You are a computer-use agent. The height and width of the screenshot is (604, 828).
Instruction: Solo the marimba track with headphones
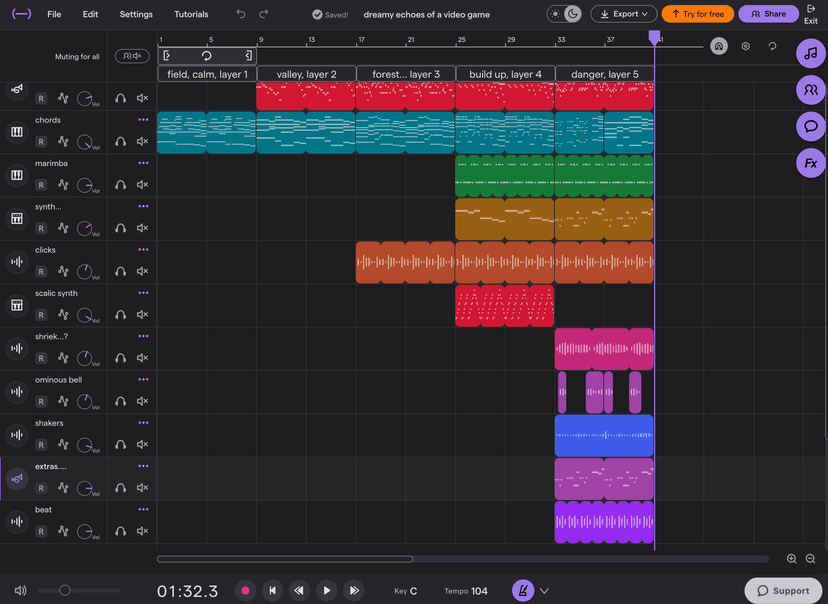(120, 185)
